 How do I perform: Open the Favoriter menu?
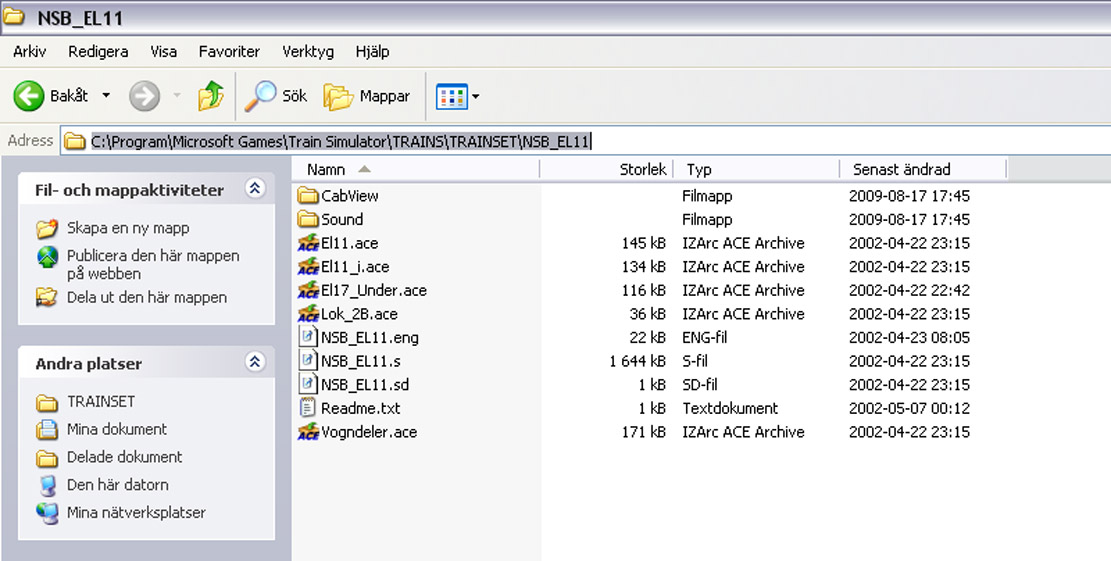click(229, 52)
